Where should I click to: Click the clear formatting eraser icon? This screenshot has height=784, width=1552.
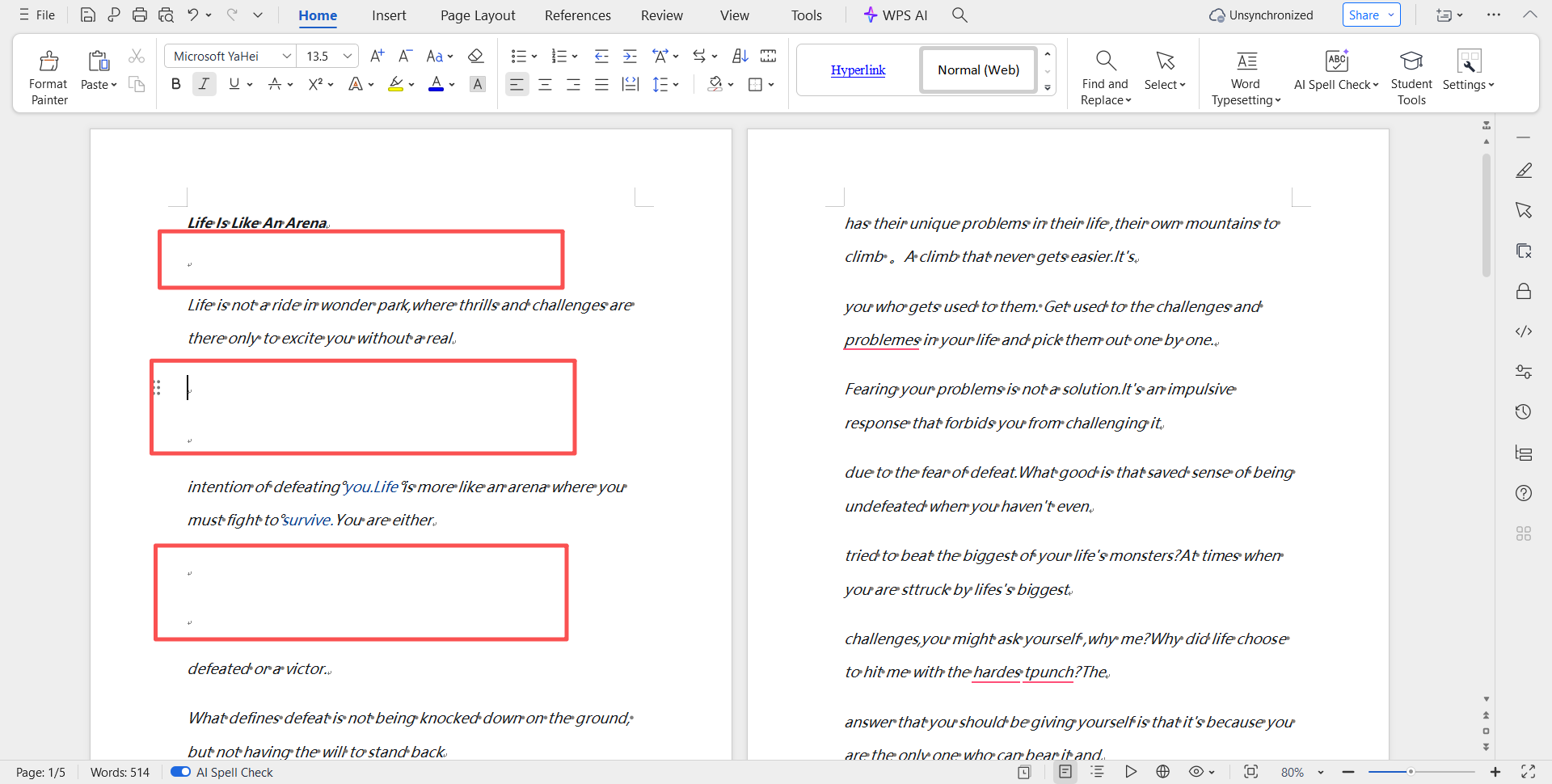coord(476,56)
